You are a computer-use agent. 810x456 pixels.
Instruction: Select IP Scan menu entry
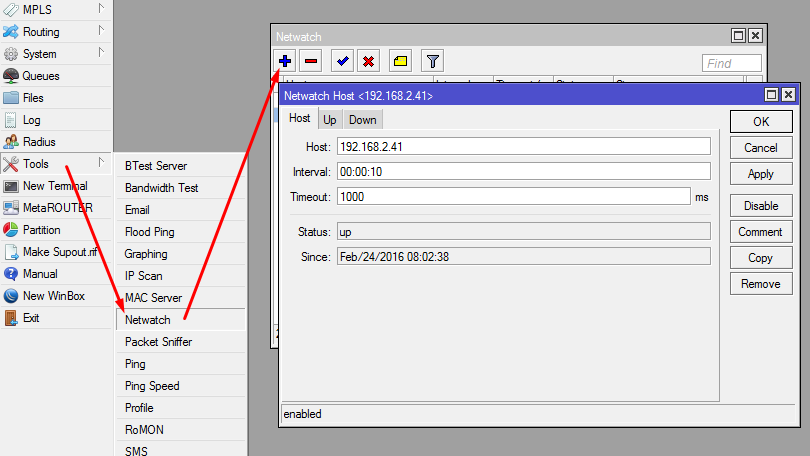[180, 276]
